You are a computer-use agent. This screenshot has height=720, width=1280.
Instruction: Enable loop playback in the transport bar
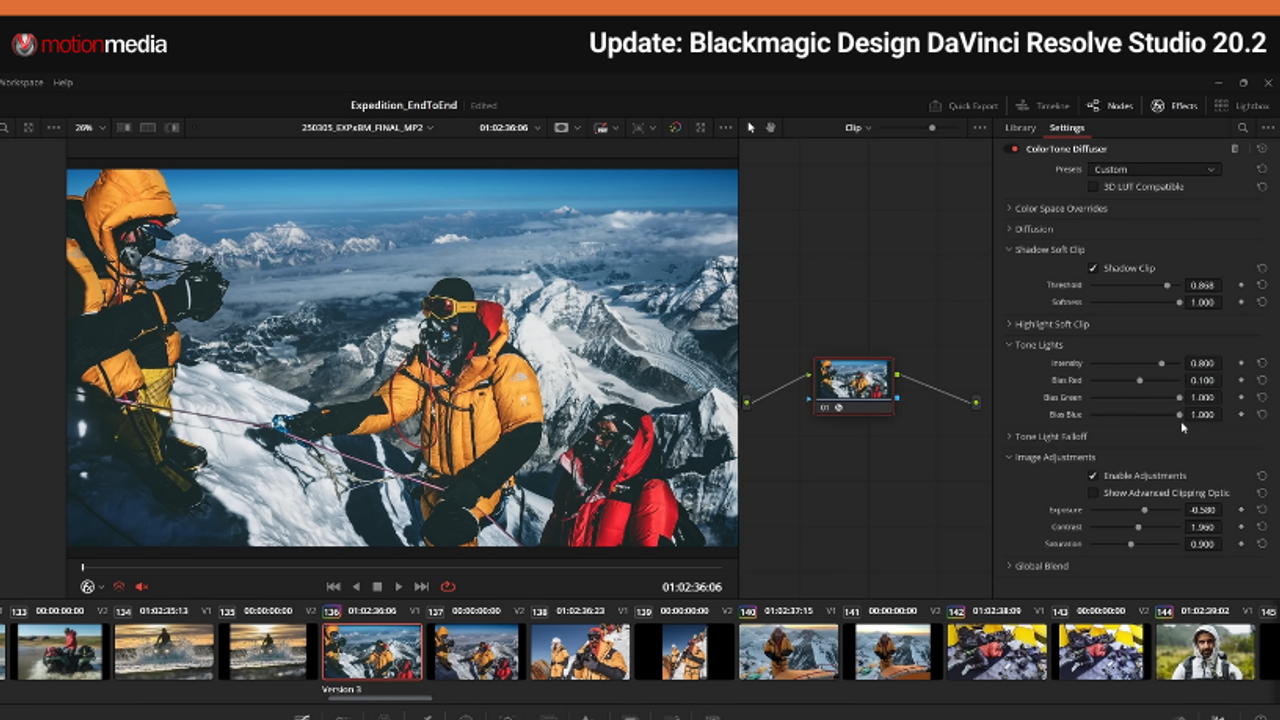pyautogui.click(x=447, y=587)
